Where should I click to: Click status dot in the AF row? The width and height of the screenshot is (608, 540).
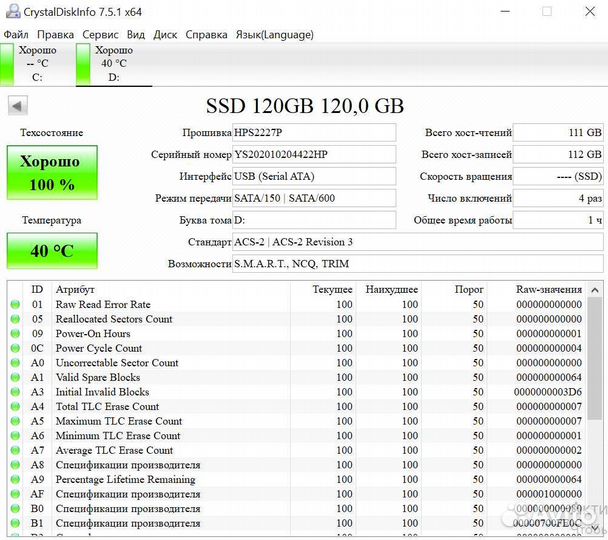point(15,494)
